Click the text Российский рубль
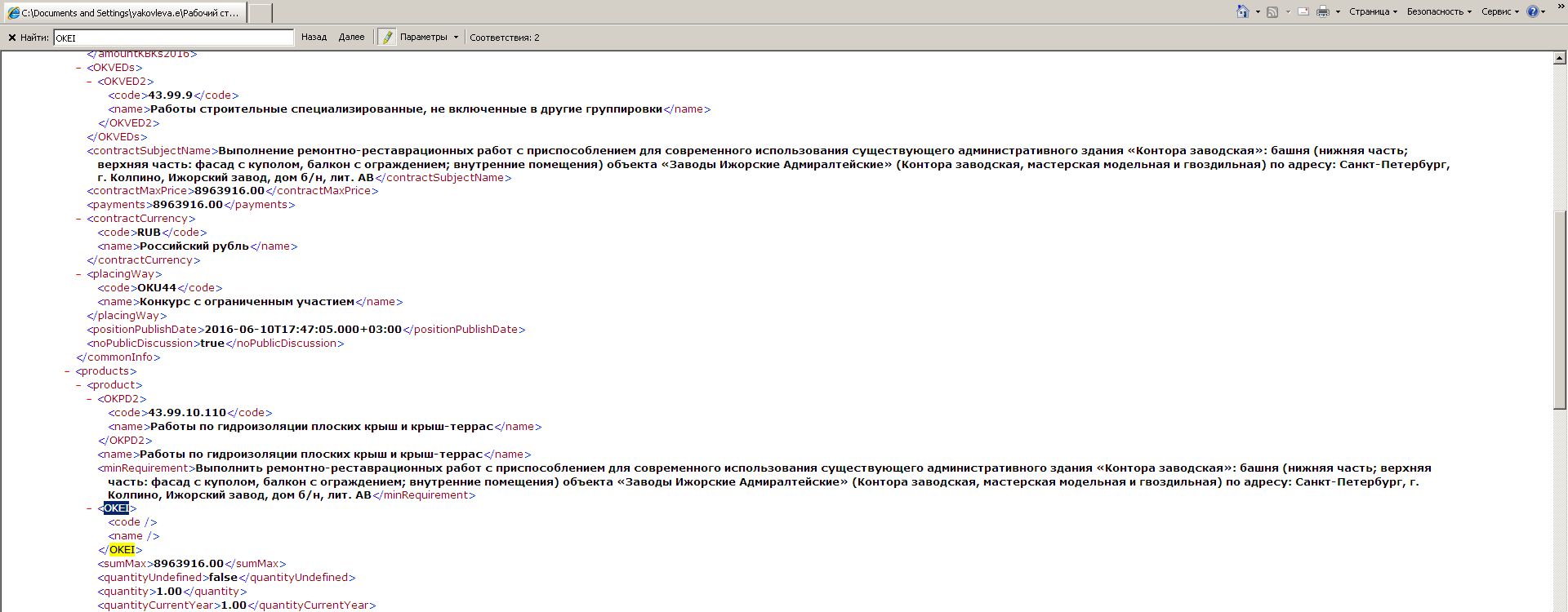Image resolution: width=1568 pixels, height=612 pixels. click(x=194, y=246)
